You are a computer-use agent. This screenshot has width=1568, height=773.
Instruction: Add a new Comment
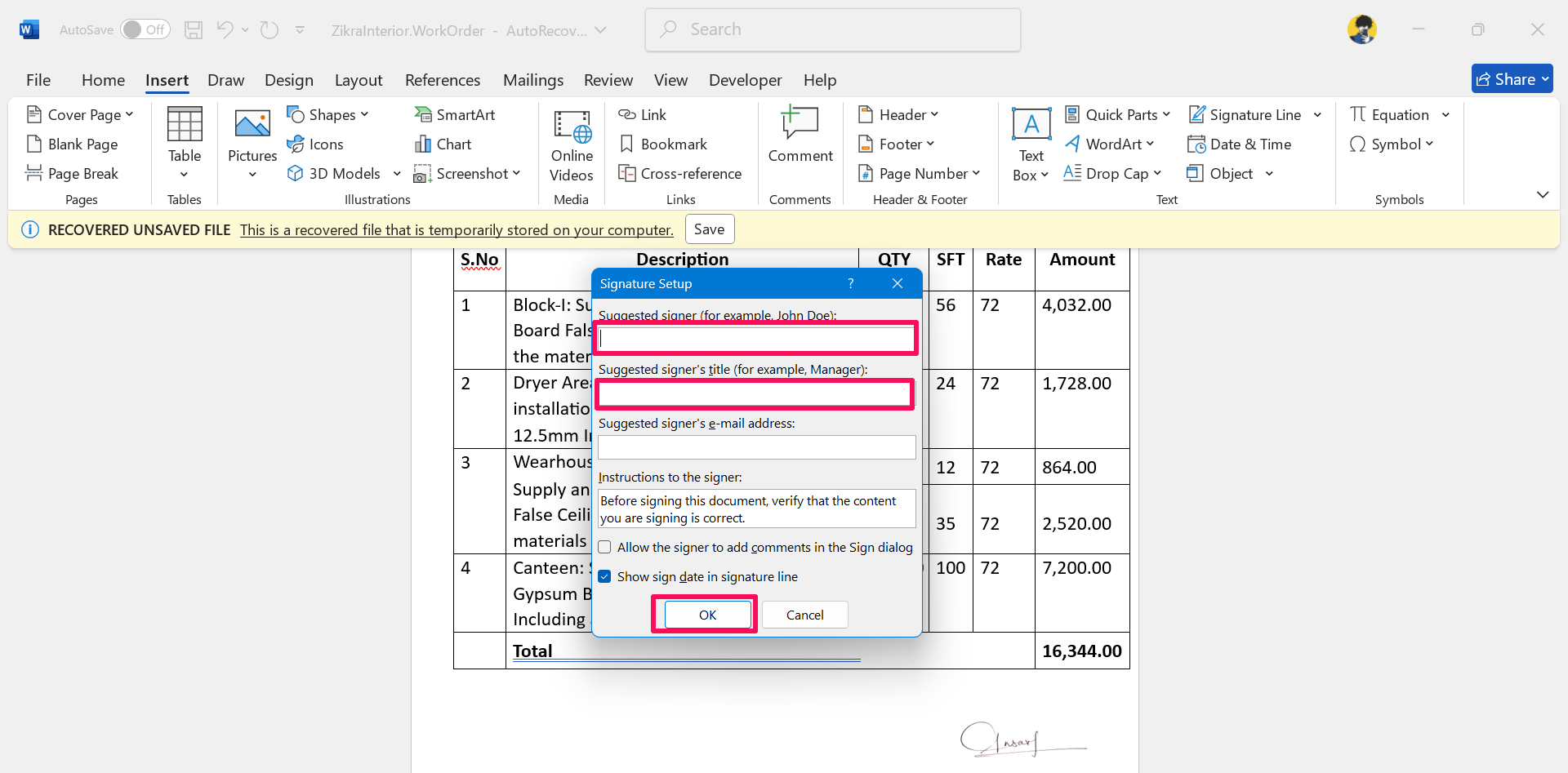[x=800, y=135]
